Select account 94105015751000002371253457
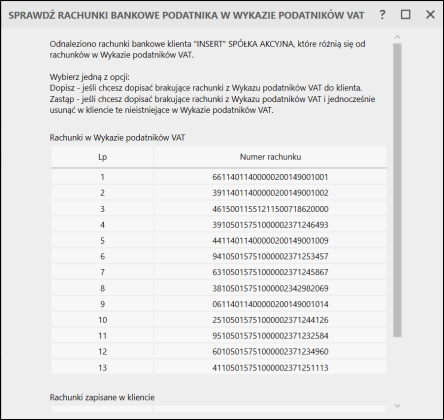 [x=270, y=256]
